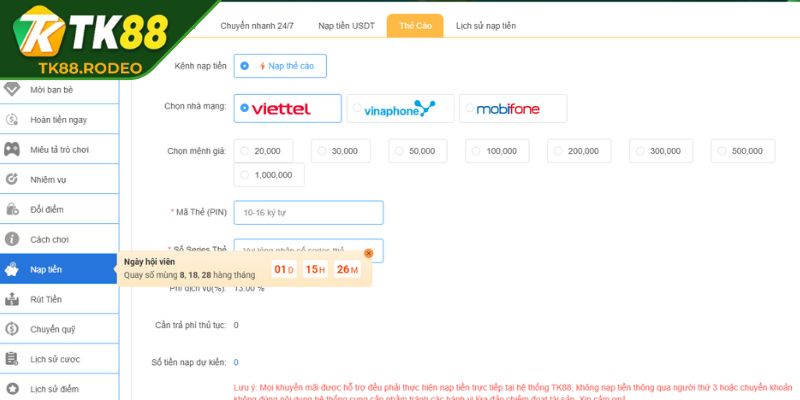
Task: Choose the 1,000,000 card value
Action: pos(270,175)
